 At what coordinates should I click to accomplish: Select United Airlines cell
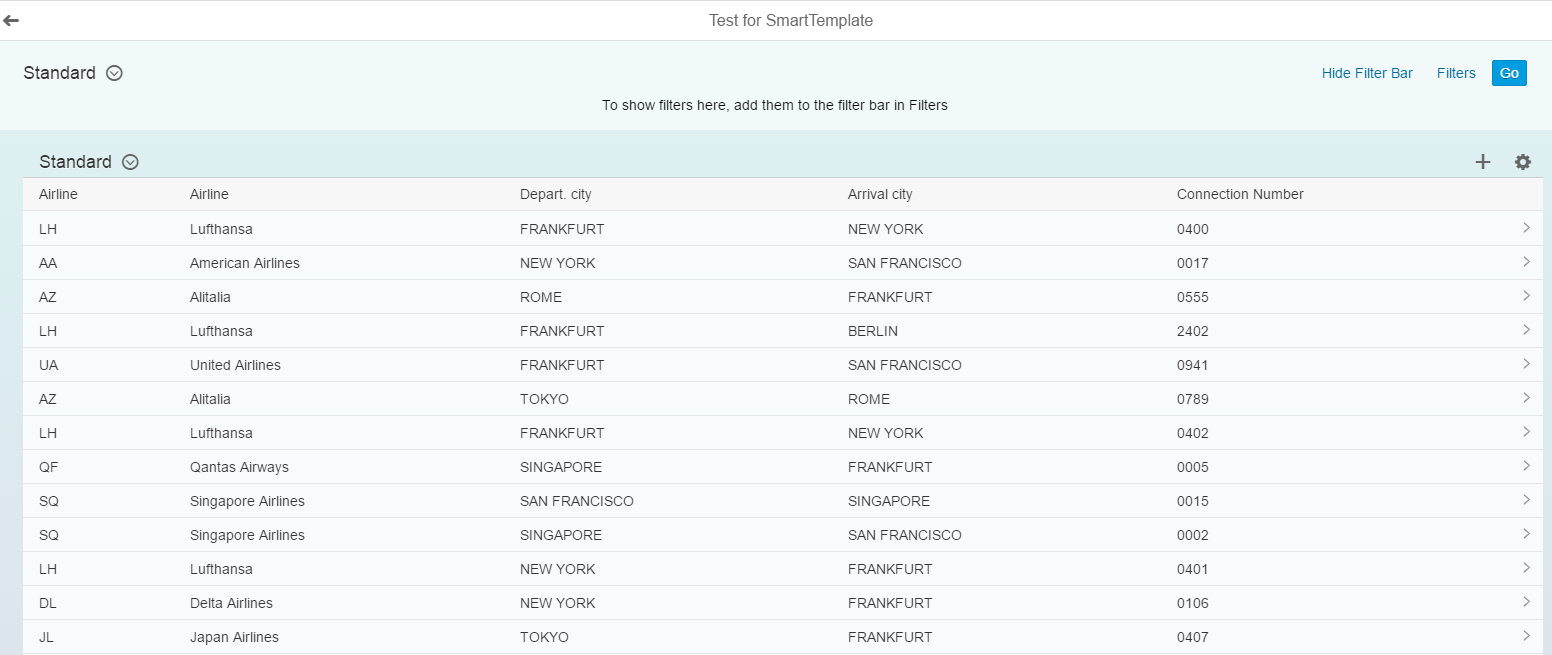(235, 365)
